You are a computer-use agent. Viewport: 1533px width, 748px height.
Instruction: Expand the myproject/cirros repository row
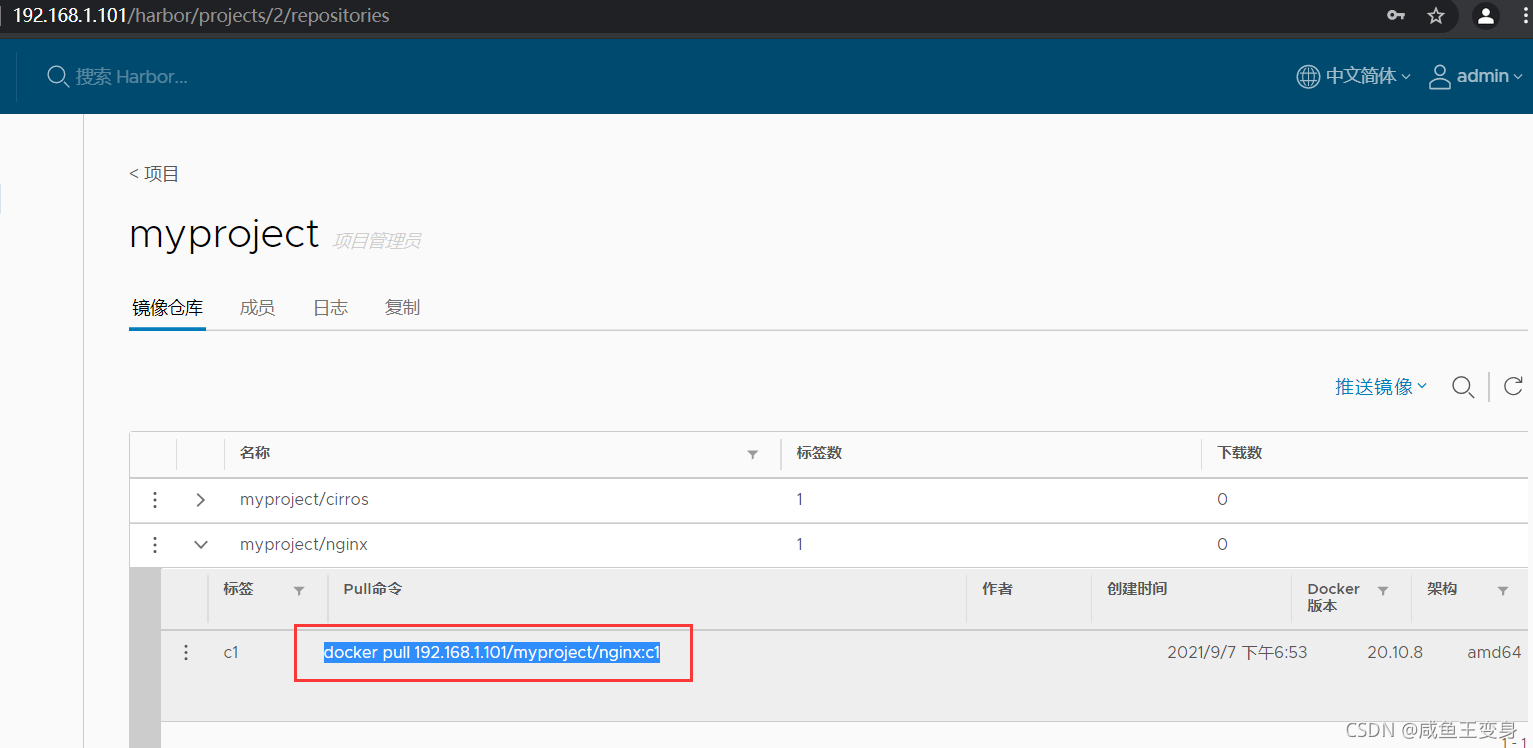pyautogui.click(x=201, y=499)
